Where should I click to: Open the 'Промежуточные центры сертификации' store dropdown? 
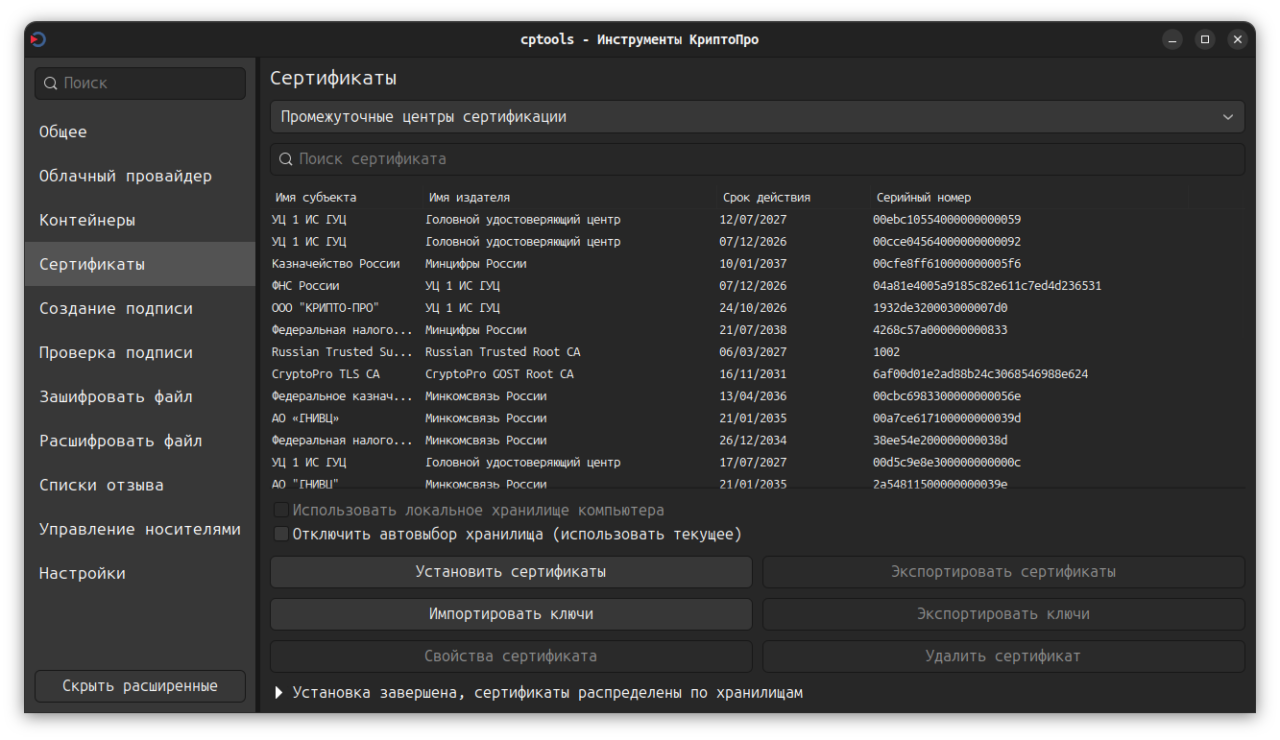click(757, 117)
